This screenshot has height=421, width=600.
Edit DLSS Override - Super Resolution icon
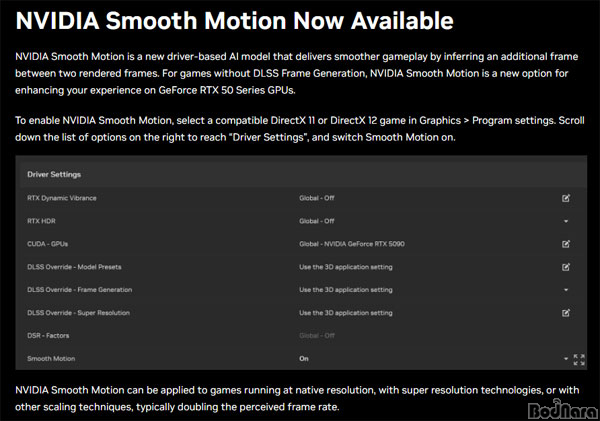point(566,313)
